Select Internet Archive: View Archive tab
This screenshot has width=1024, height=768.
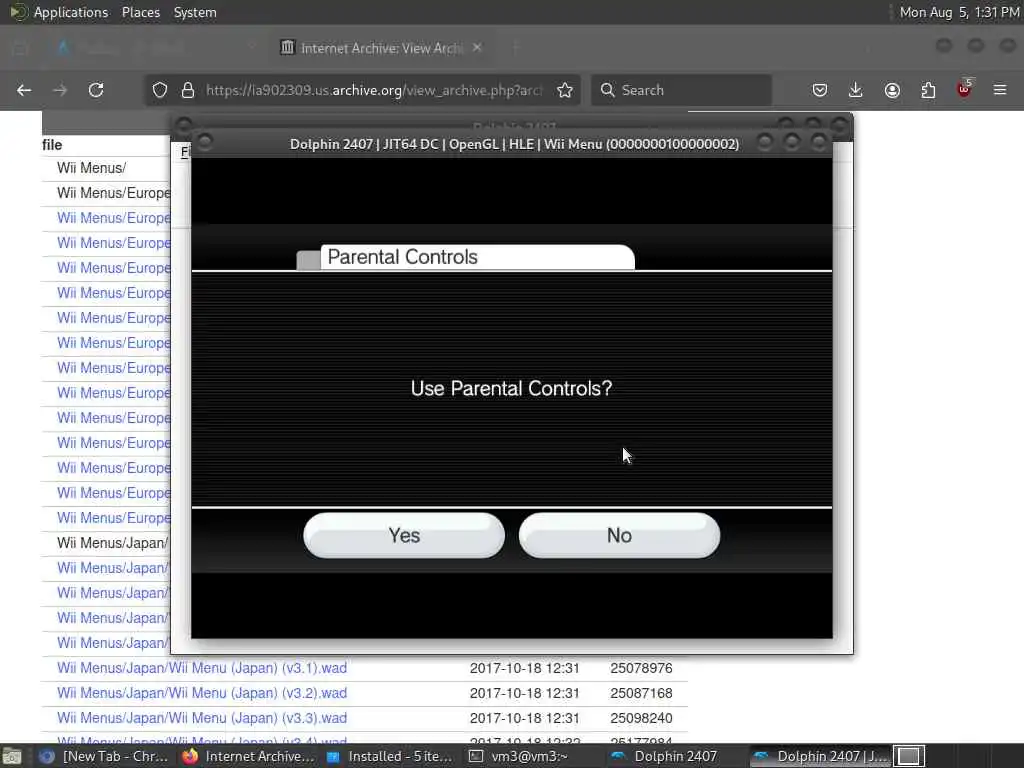pyautogui.click(x=381, y=48)
